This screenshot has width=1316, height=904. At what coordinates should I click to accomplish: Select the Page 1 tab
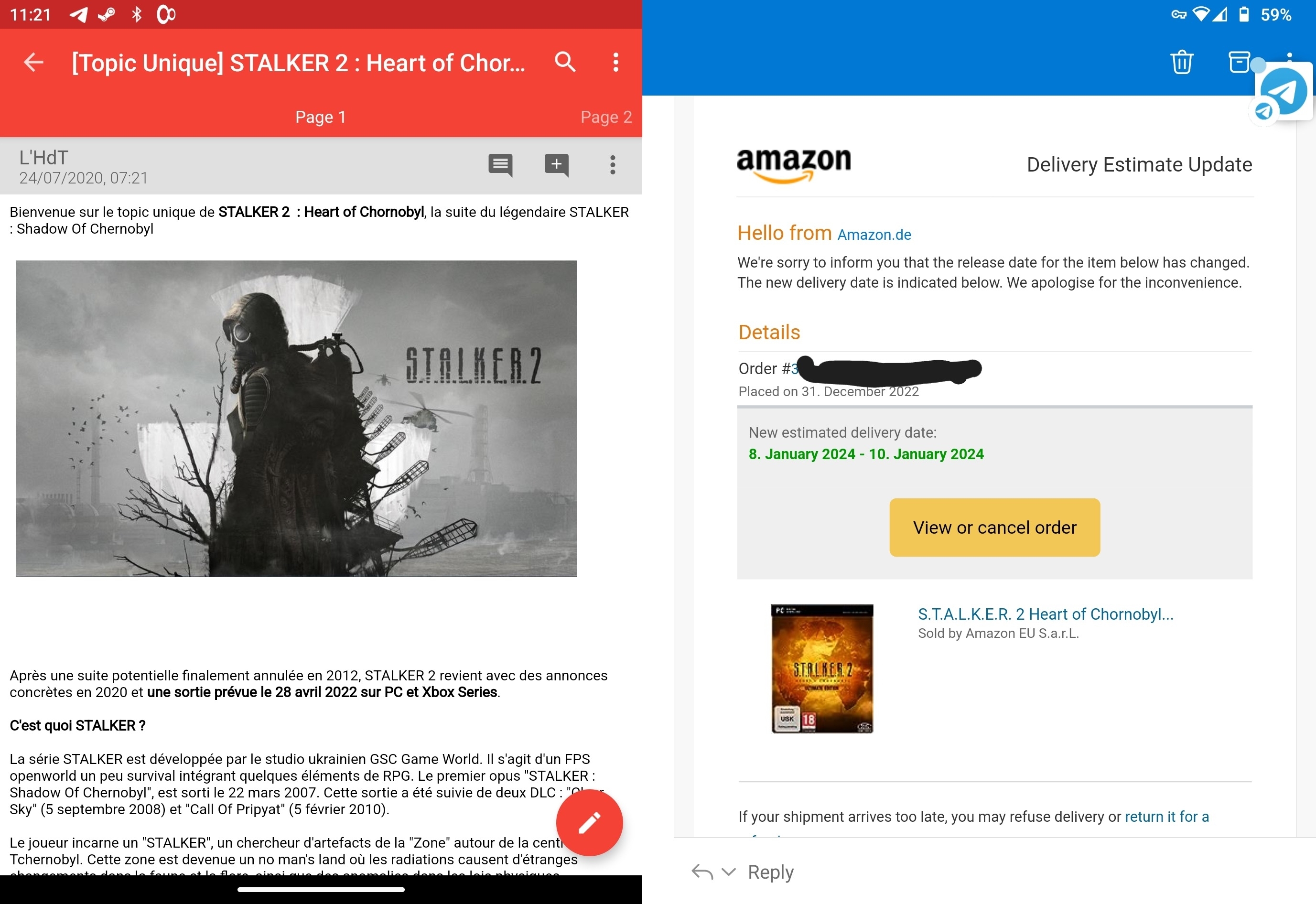[x=321, y=117]
